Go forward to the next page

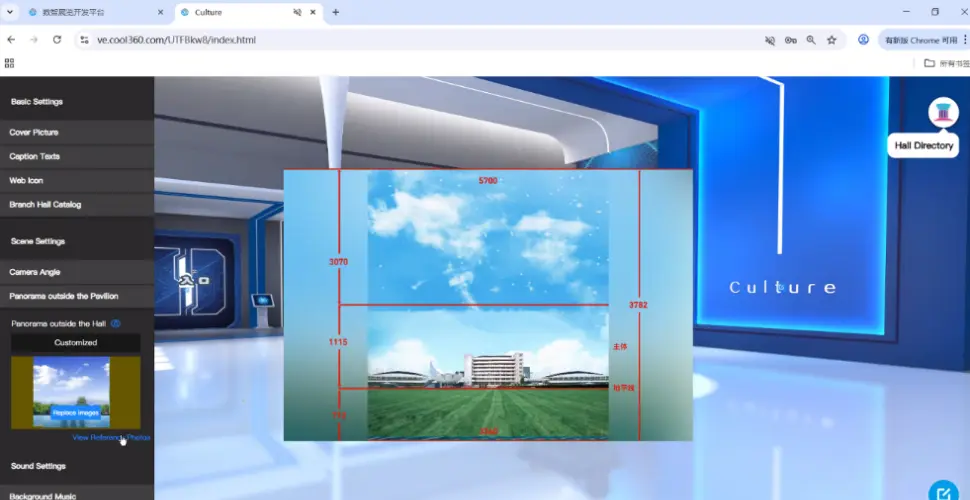coord(34,40)
